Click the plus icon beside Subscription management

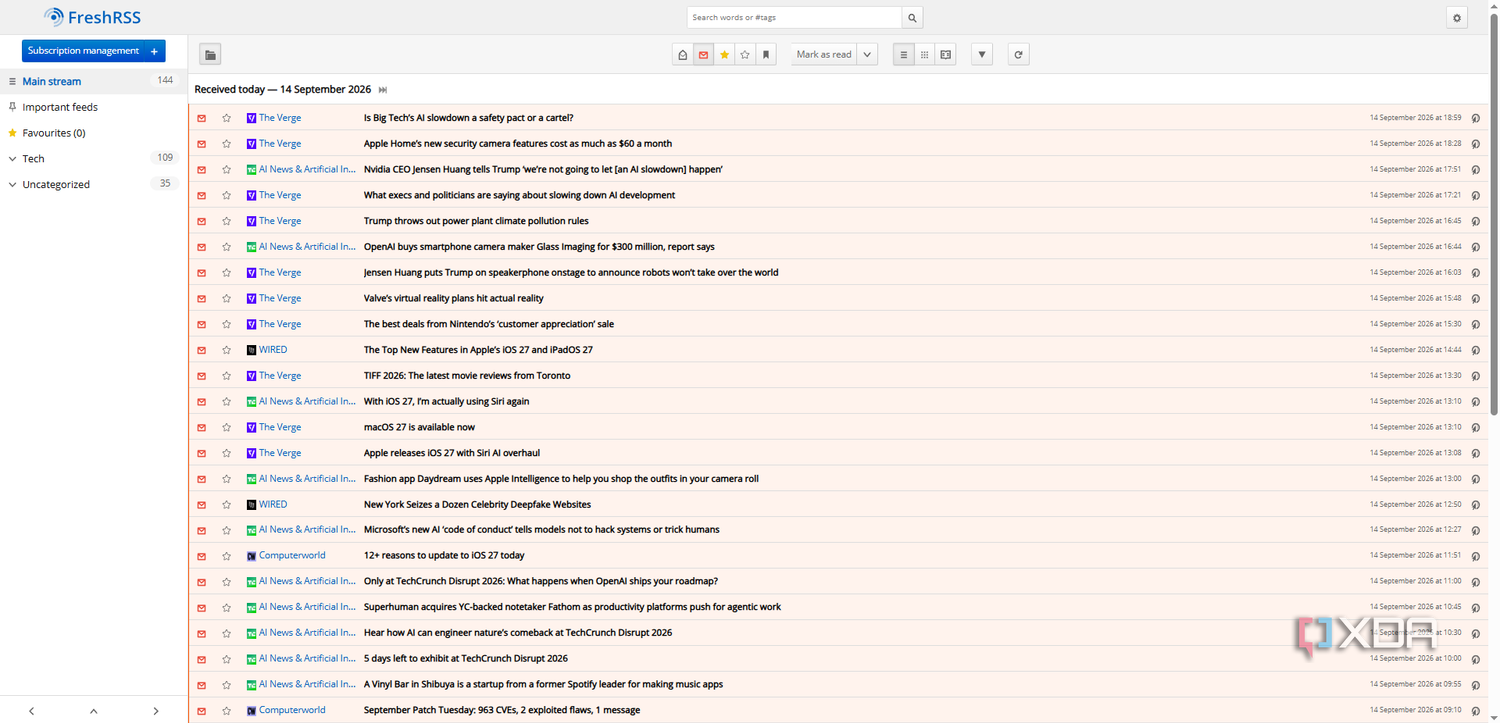[x=154, y=51]
